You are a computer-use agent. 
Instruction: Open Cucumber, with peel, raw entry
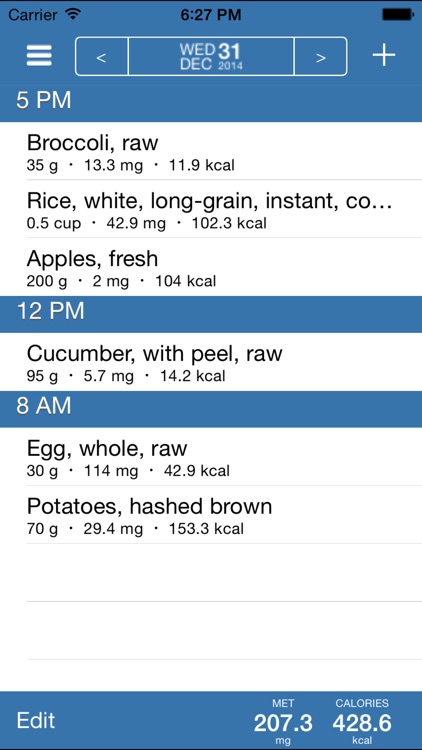pos(211,362)
